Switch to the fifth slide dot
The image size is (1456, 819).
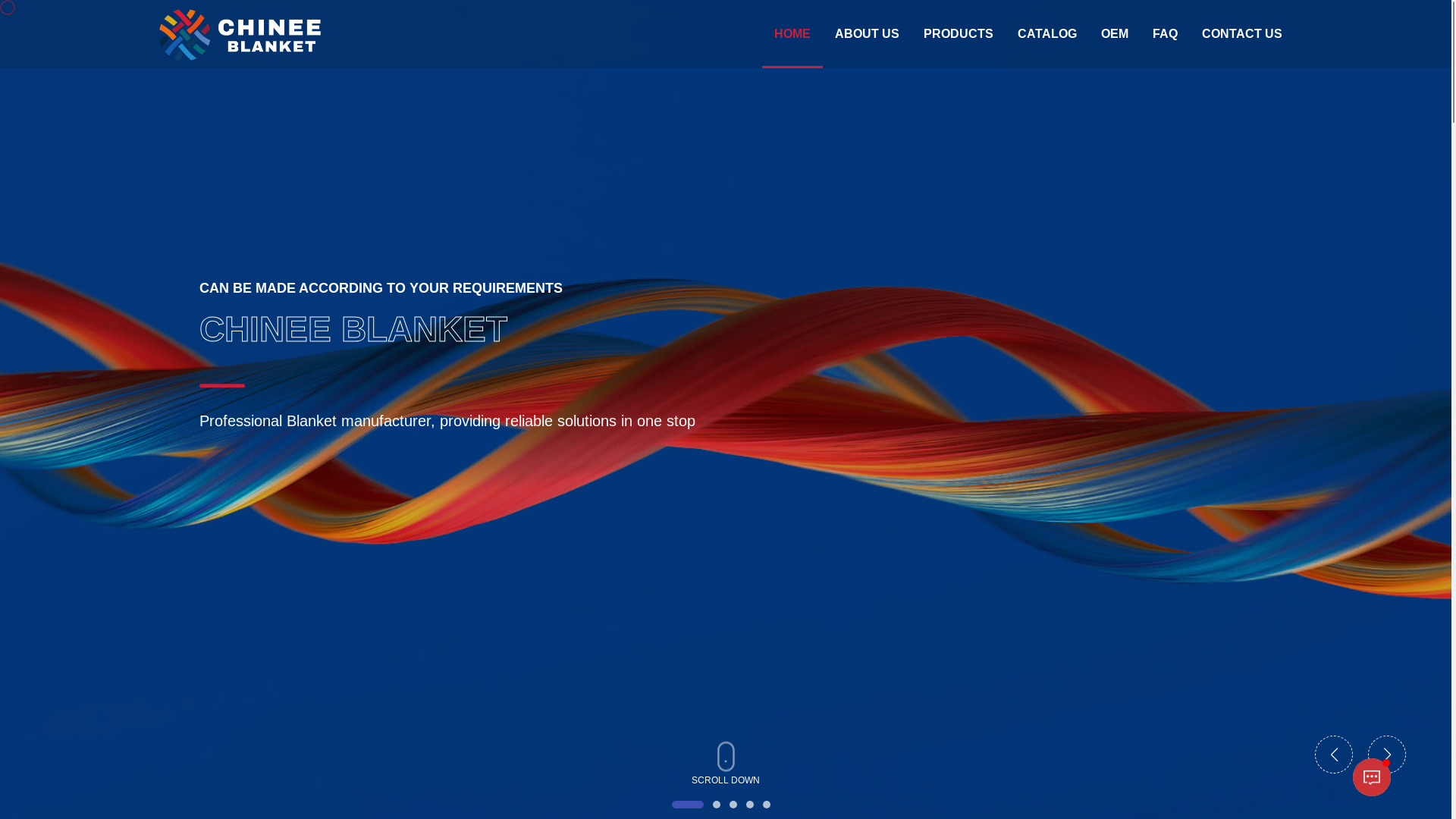point(767,805)
